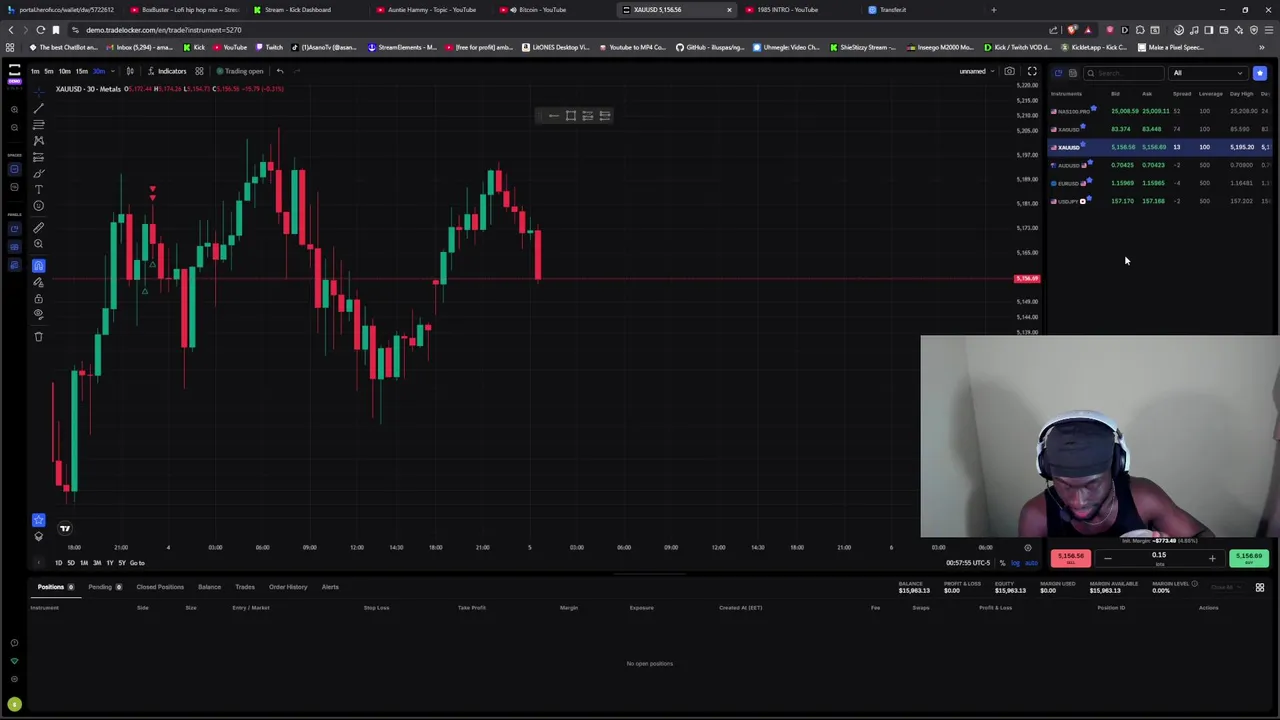Toggle auto scale on the price axis
This screenshot has width=1280, height=720.
point(1031,563)
